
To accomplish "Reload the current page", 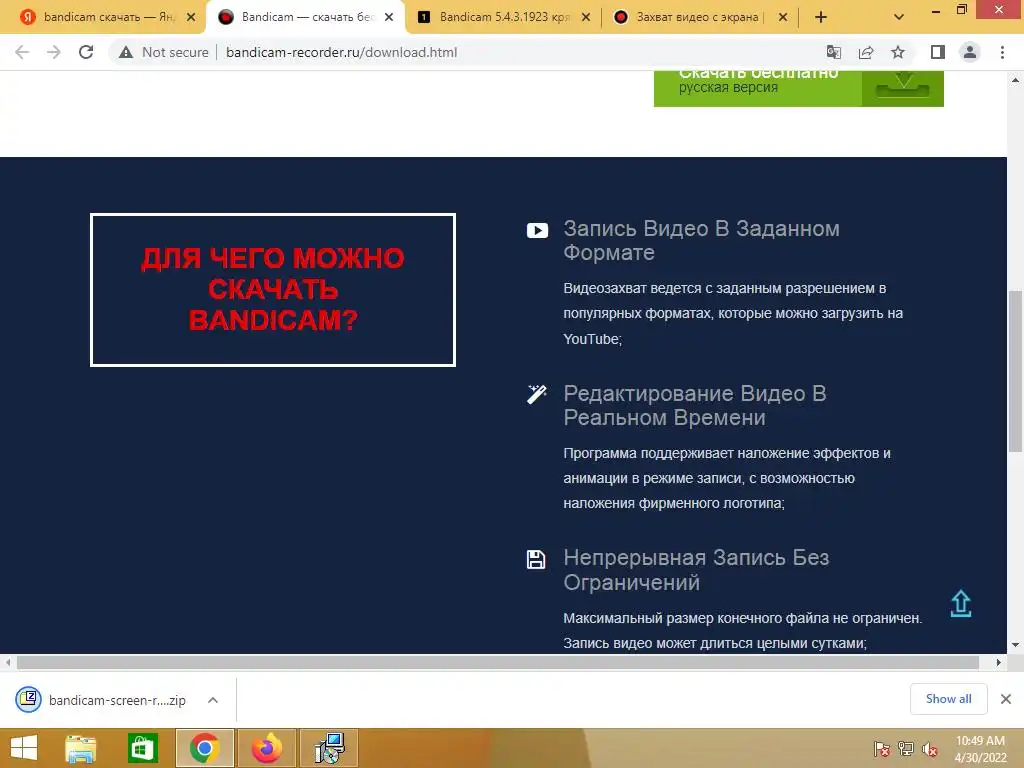I will pyautogui.click(x=86, y=52).
